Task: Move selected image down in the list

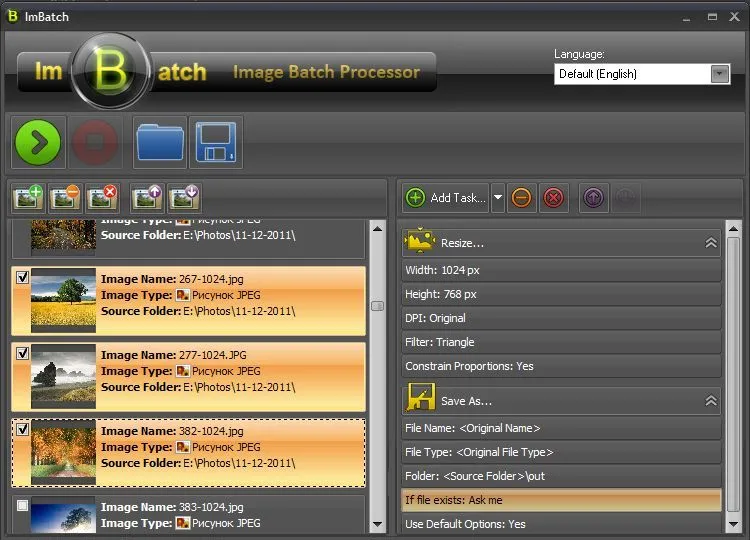Action: point(184,197)
